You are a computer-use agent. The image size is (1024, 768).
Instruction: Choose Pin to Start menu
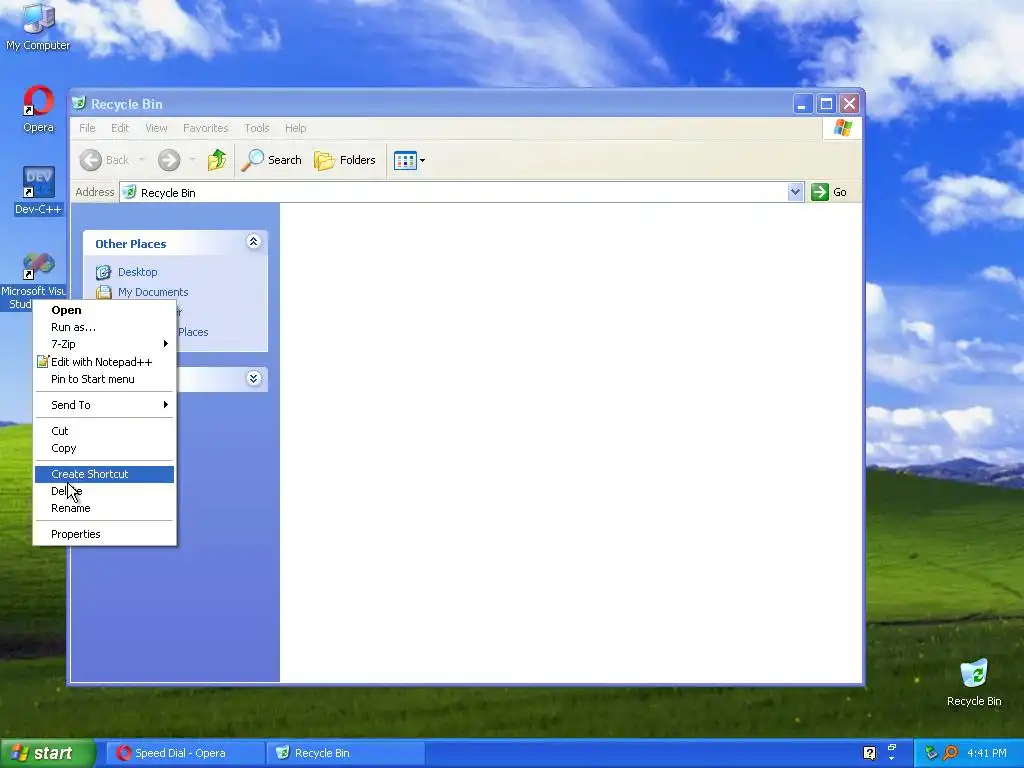click(x=104, y=379)
